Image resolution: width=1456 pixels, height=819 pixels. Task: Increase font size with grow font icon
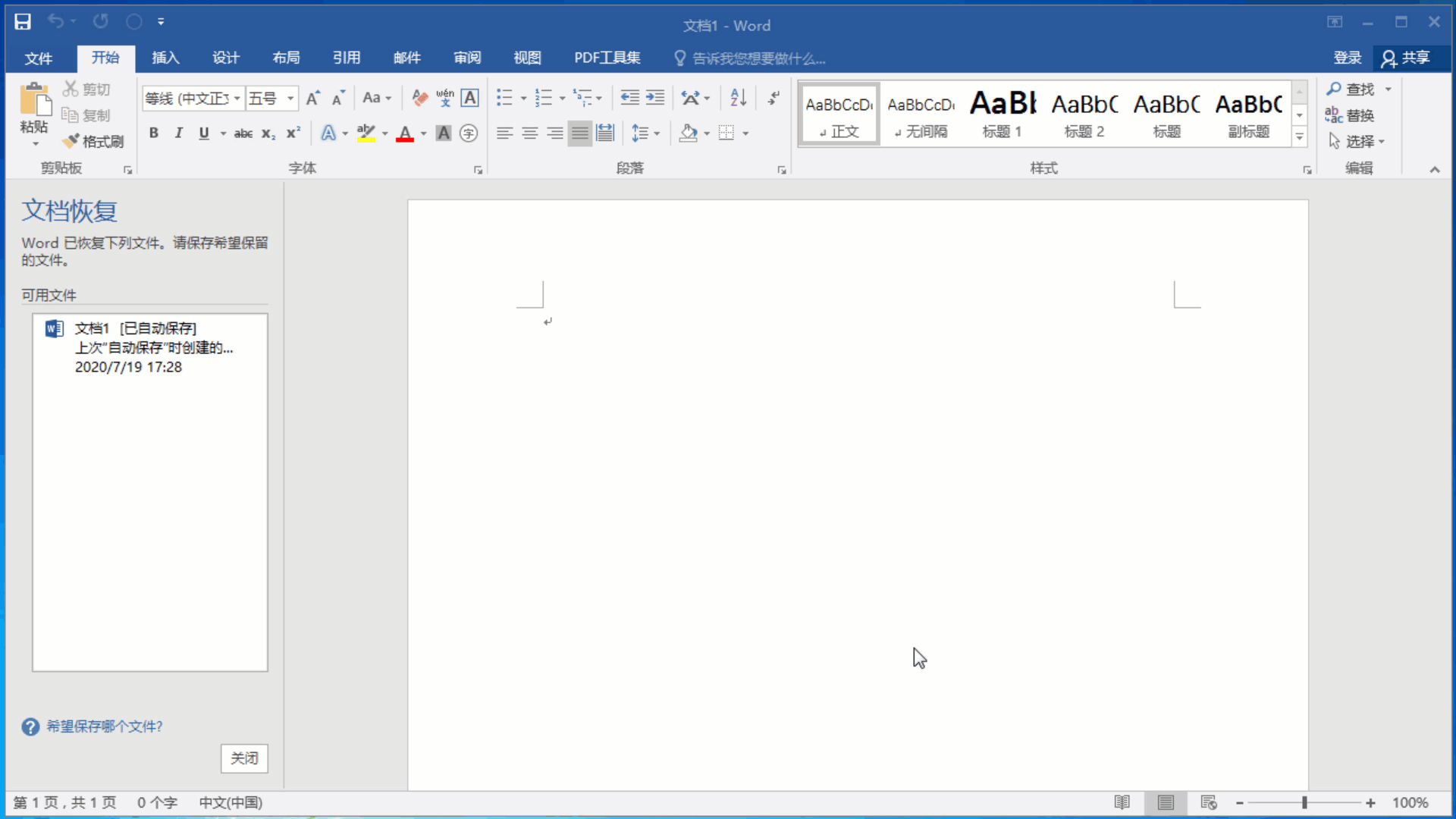point(313,98)
